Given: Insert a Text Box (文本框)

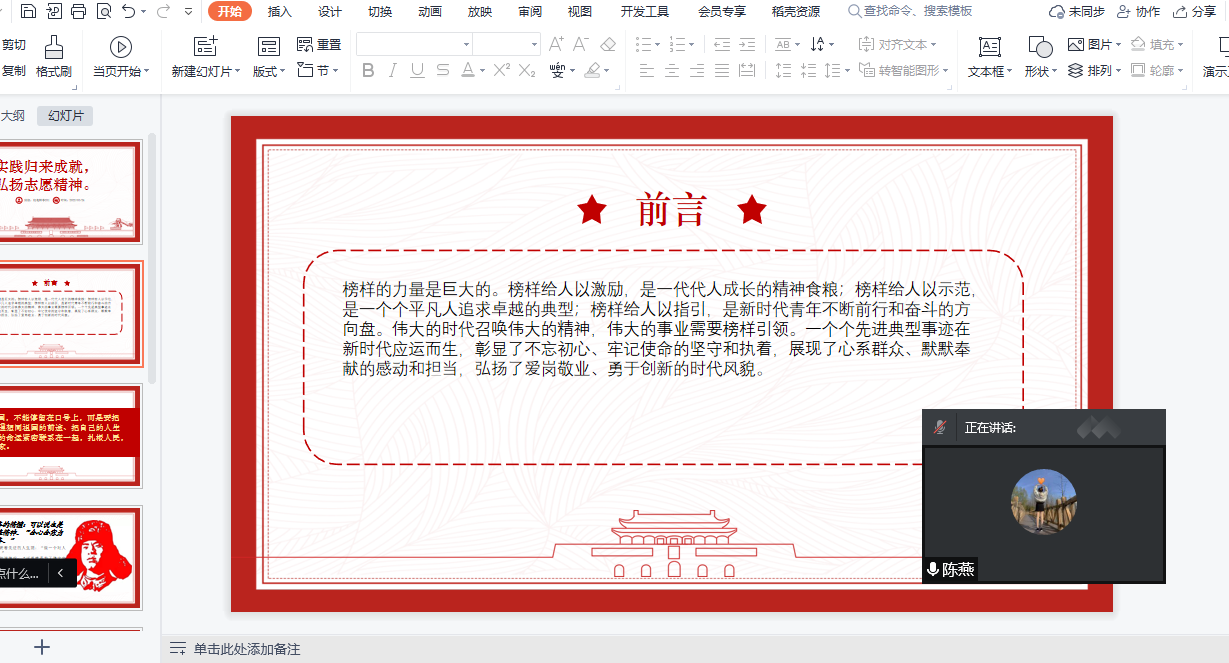Looking at the screenshot, I should 990,58.
